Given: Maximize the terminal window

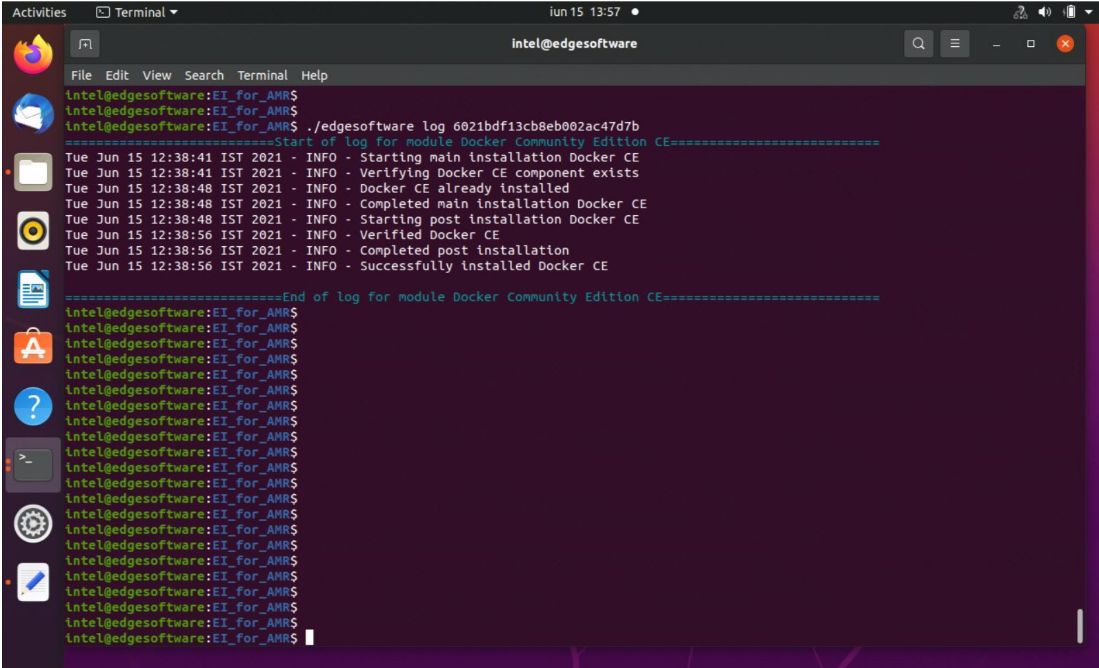Looking at the screenshot, I should [1030, 43].
